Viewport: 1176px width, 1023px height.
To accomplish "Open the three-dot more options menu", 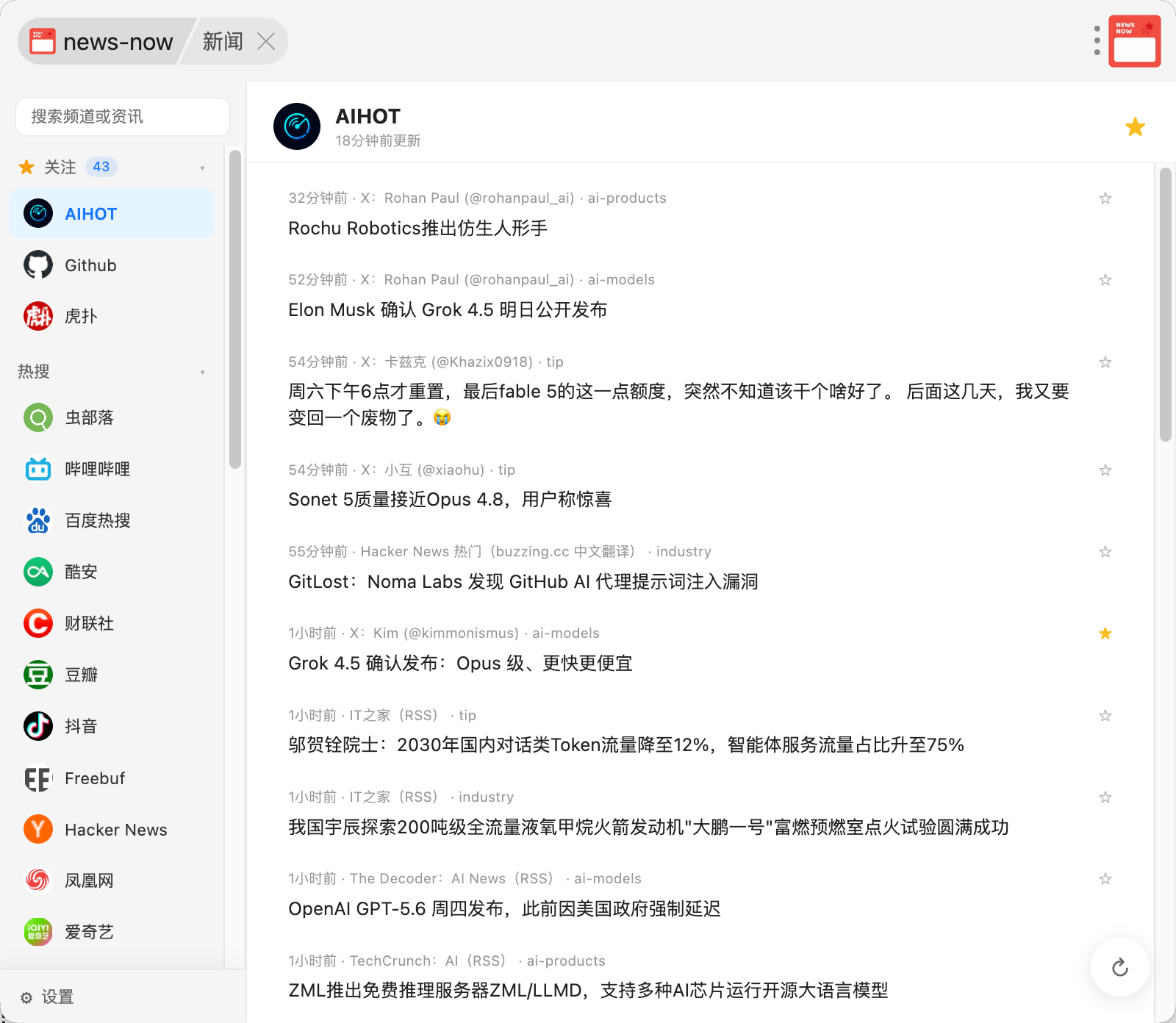I will 1097,40.
